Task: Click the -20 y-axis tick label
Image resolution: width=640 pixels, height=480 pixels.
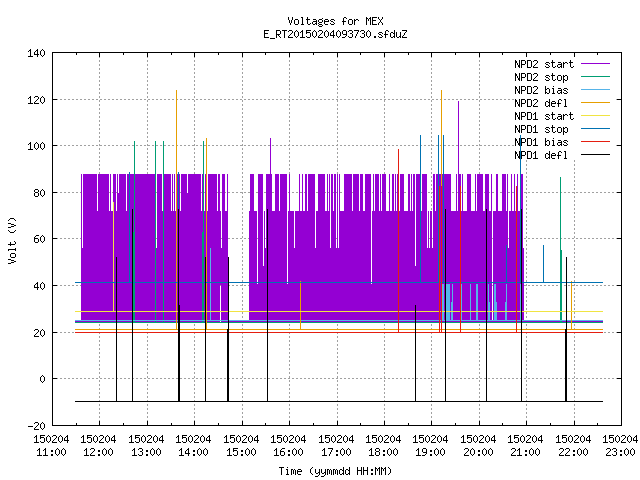Action: 36,426
